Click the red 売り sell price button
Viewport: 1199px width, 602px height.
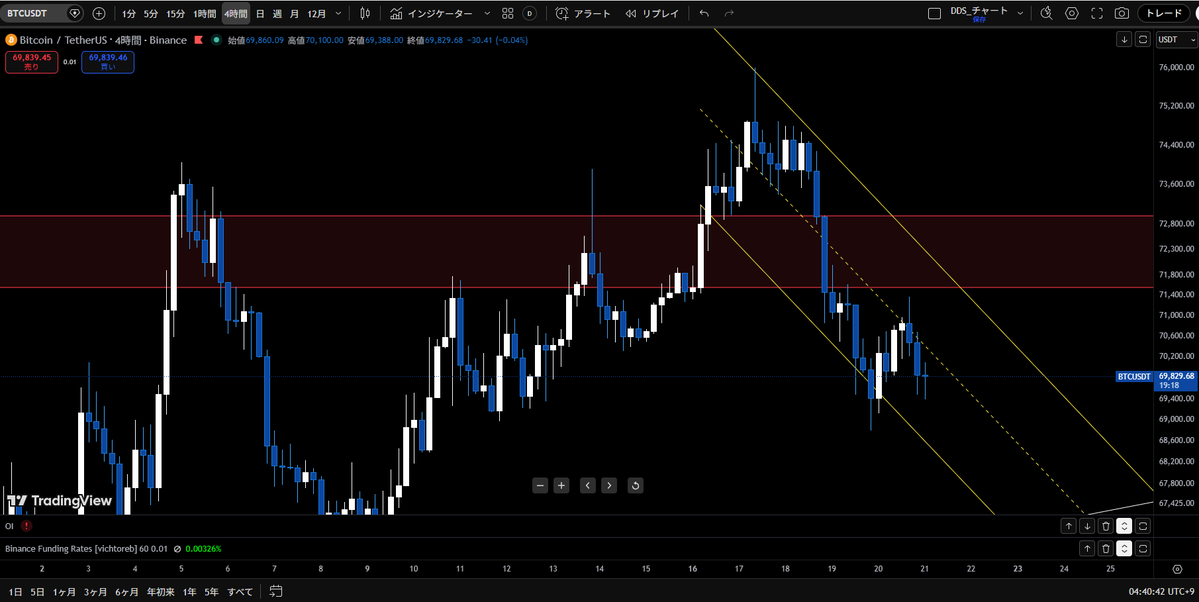click(x=31, y=62)
